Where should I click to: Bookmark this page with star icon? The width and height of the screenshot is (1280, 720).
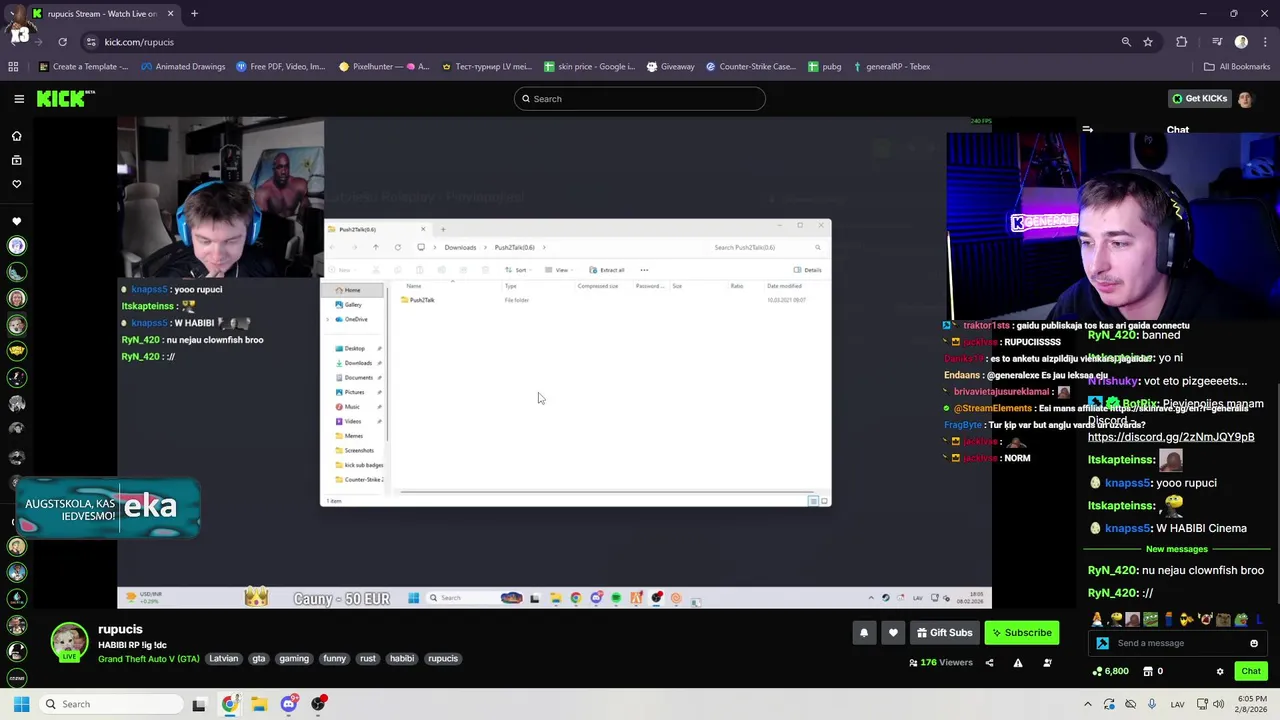[x=1148, y=42]
